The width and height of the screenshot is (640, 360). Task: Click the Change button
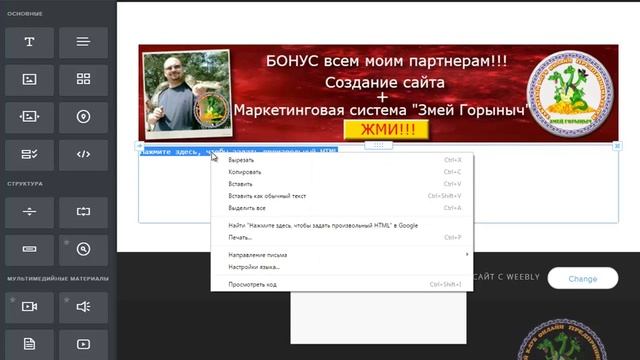click(x=582, y=278)
